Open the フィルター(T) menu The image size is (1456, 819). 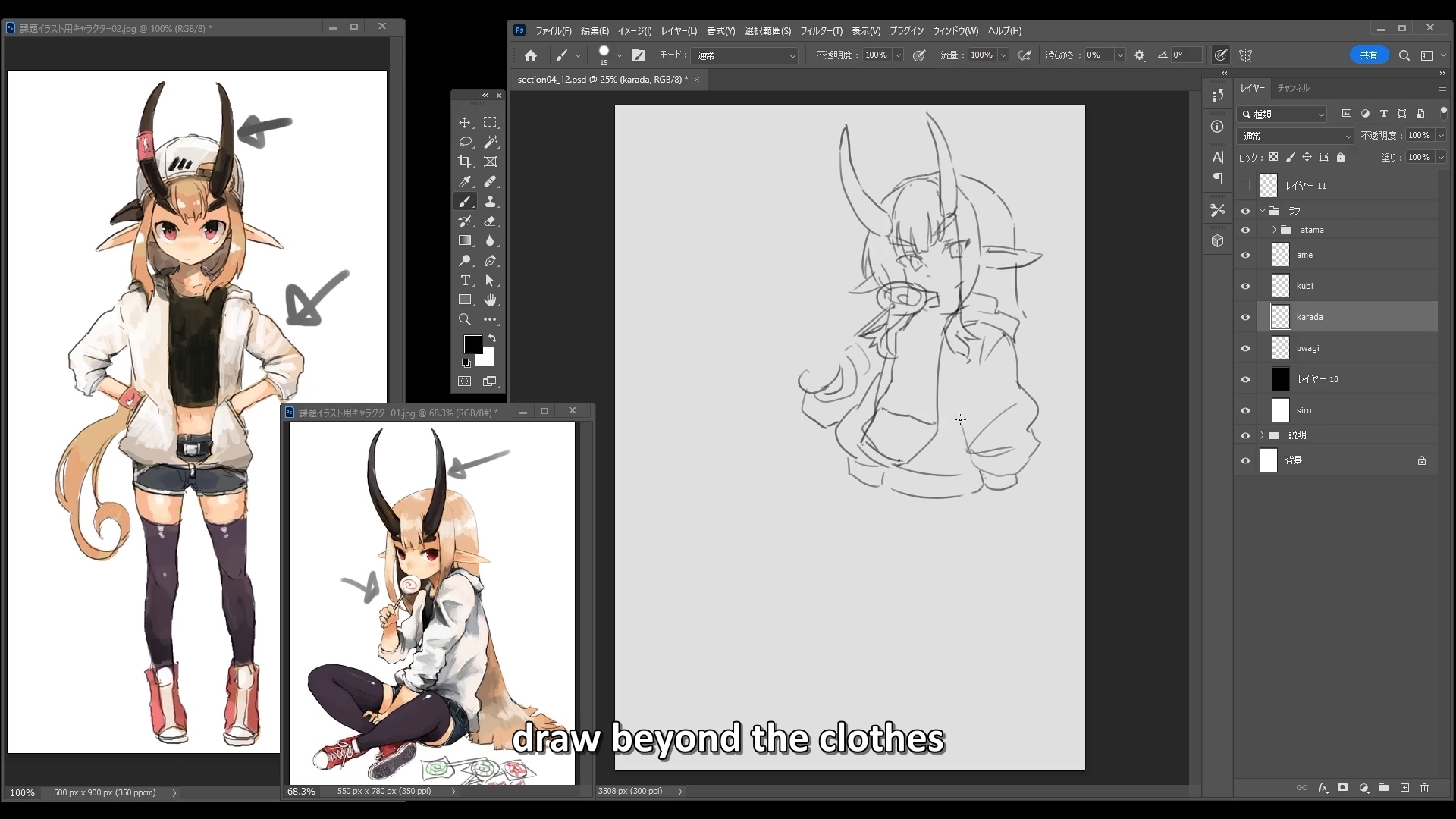[821, 31]
